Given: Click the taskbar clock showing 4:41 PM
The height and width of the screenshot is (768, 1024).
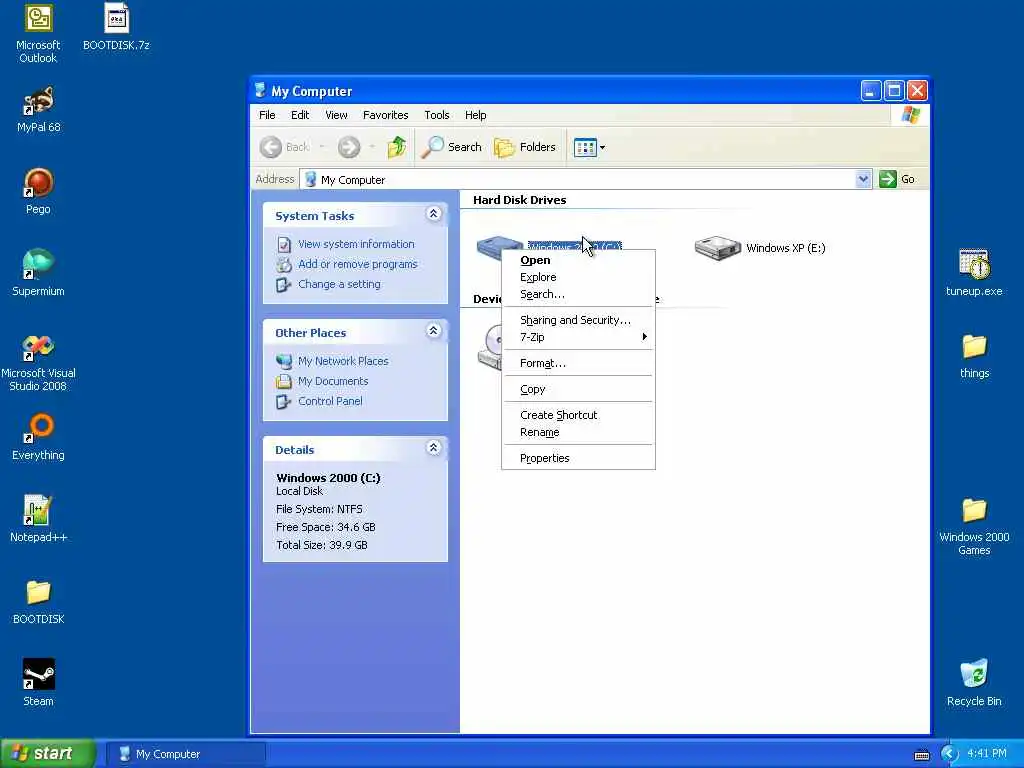Looking at the screenshot, I should [x=987, y=754].
